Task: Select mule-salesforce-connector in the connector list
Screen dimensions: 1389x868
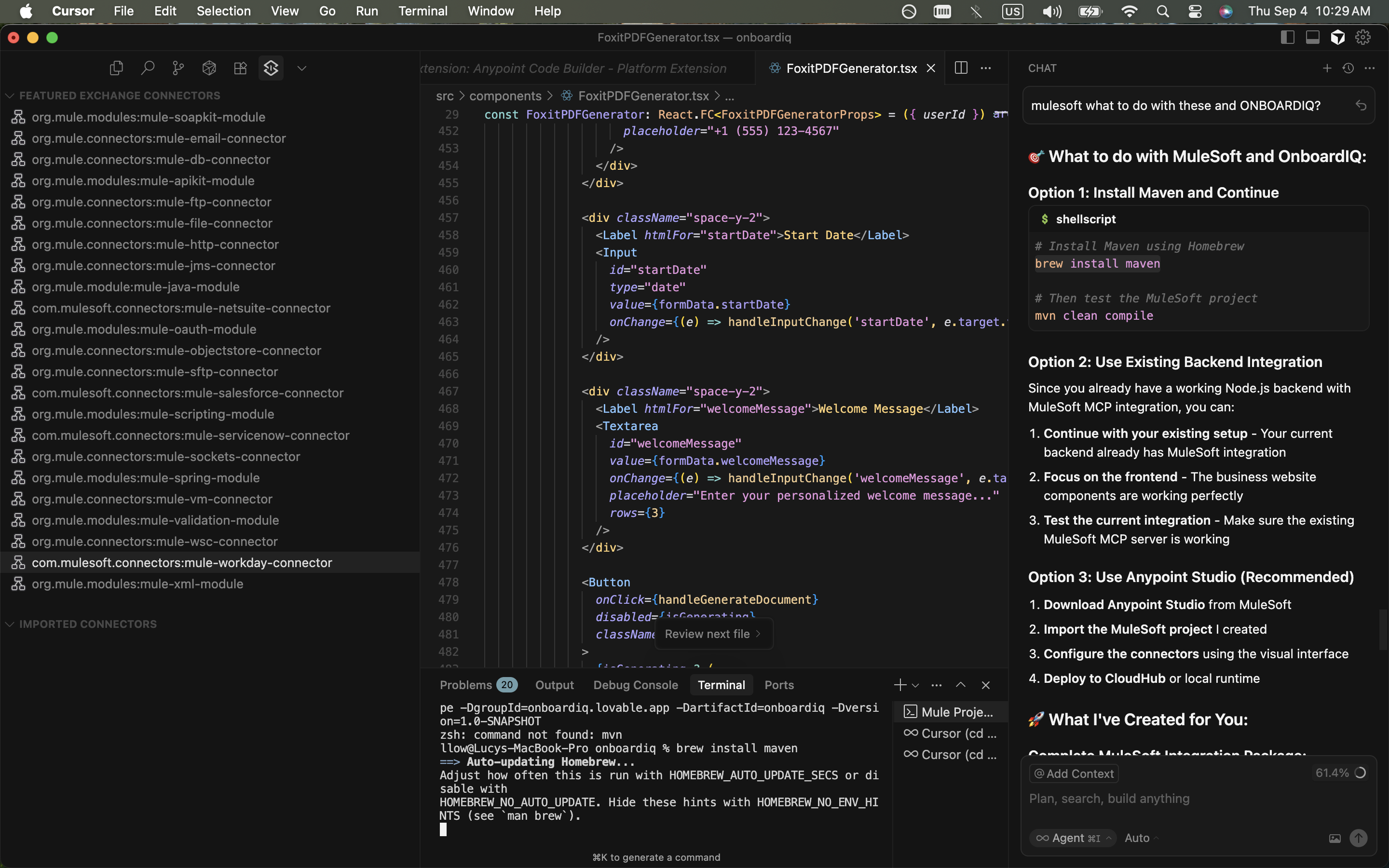Action: (x=187, y=393)
